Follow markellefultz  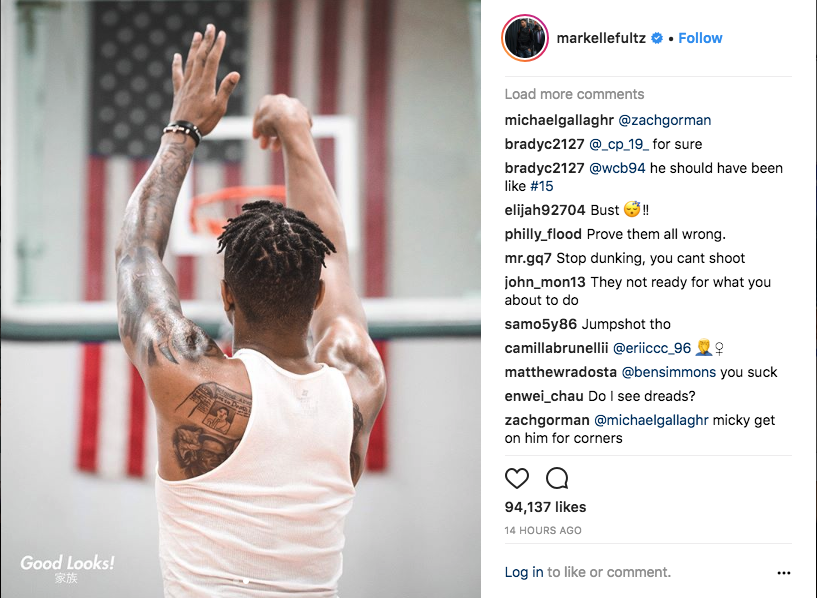700,38
